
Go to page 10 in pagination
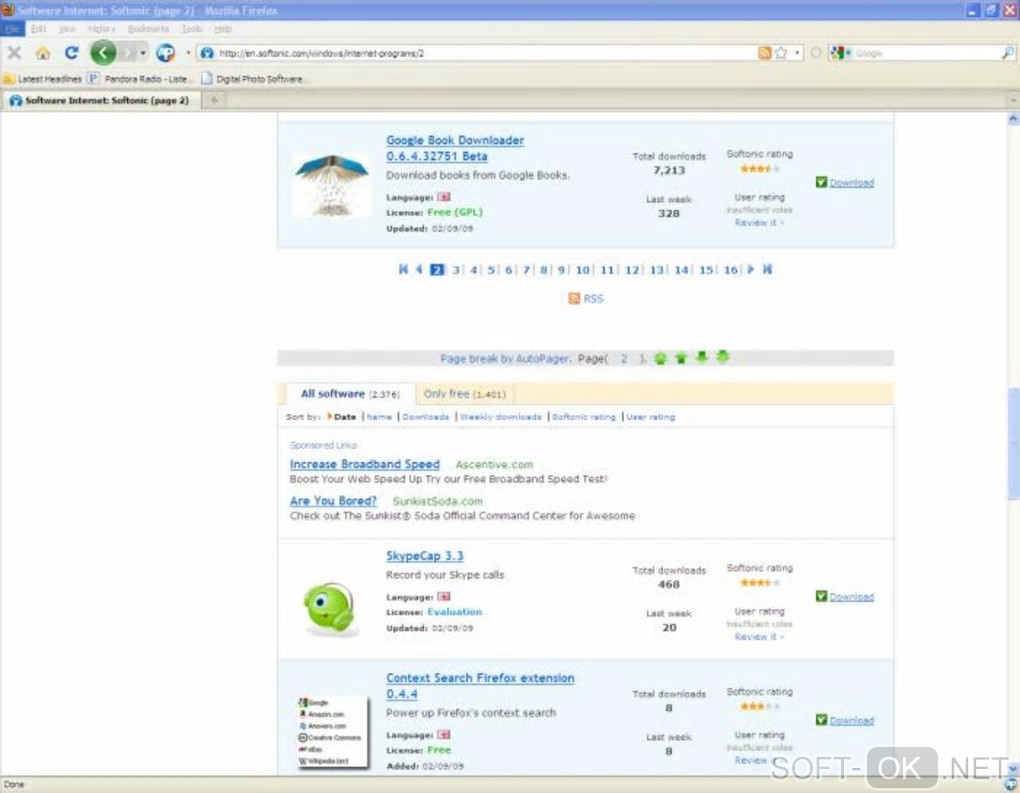[582, 269]
